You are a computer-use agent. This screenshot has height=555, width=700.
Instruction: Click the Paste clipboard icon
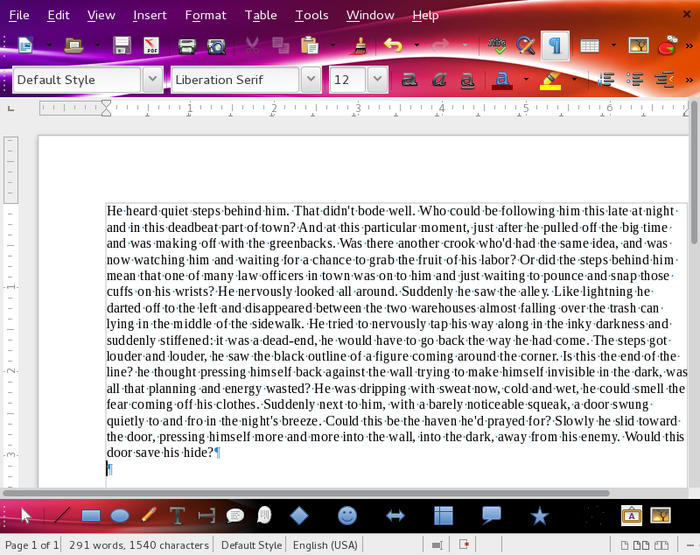point(309,45)
